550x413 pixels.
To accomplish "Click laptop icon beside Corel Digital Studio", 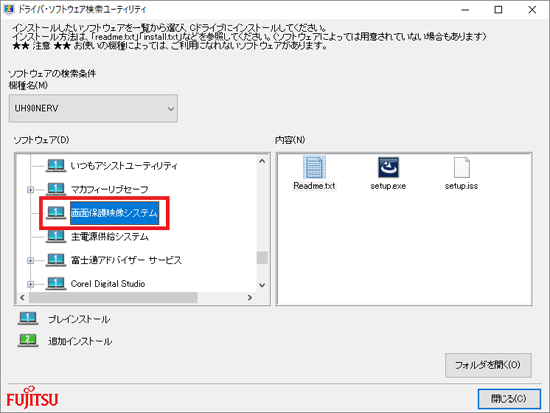I will click(x=56, y=284).
